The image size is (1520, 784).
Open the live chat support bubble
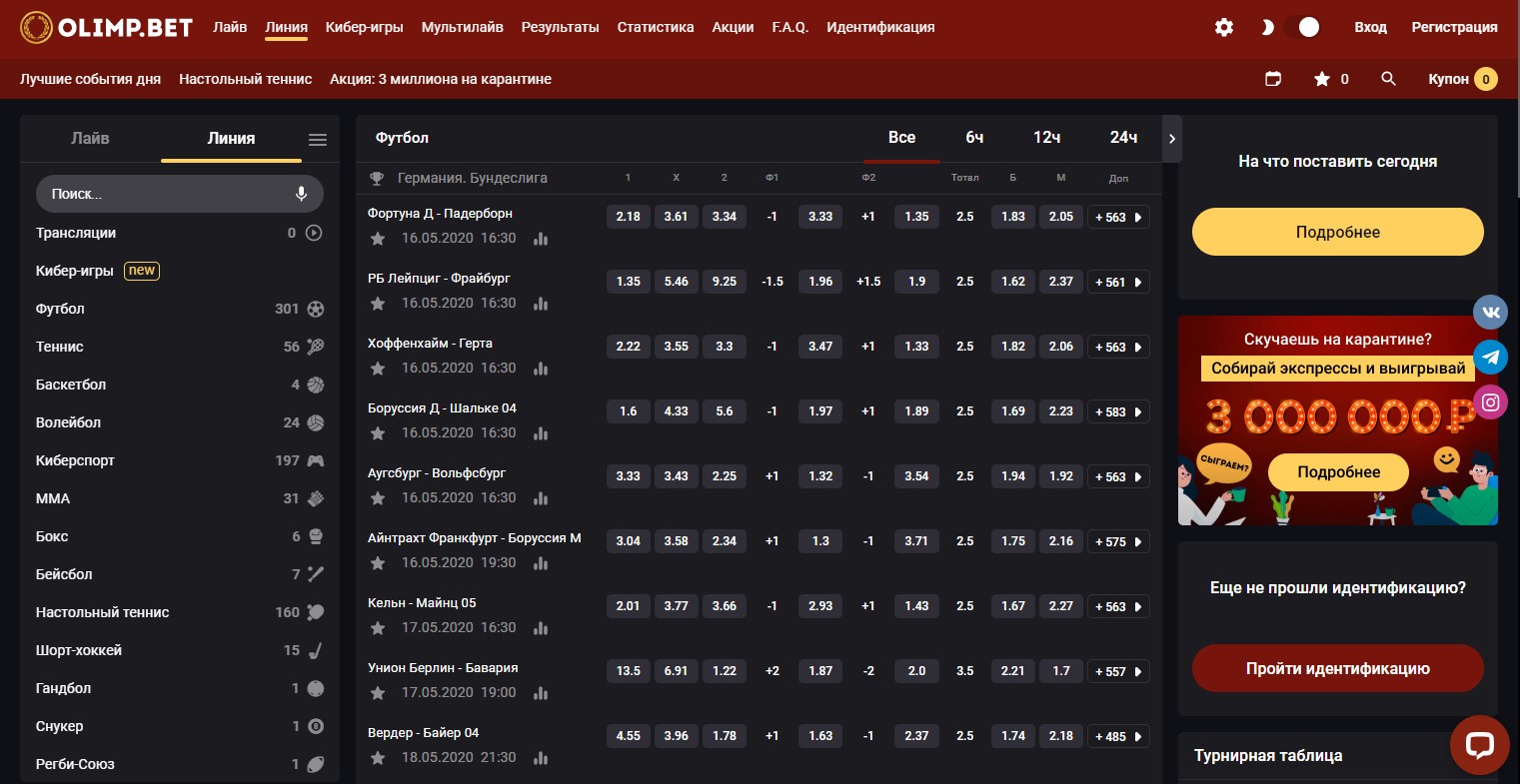point(1478,744)
